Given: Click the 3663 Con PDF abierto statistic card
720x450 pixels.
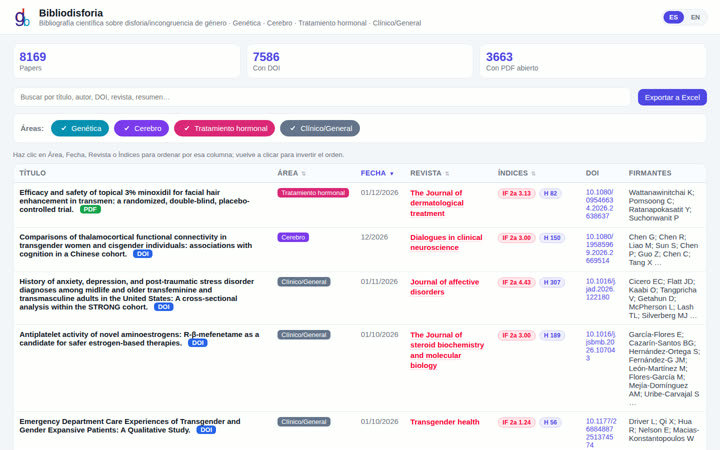Looking at the screenshot, I should coord(593,61).
